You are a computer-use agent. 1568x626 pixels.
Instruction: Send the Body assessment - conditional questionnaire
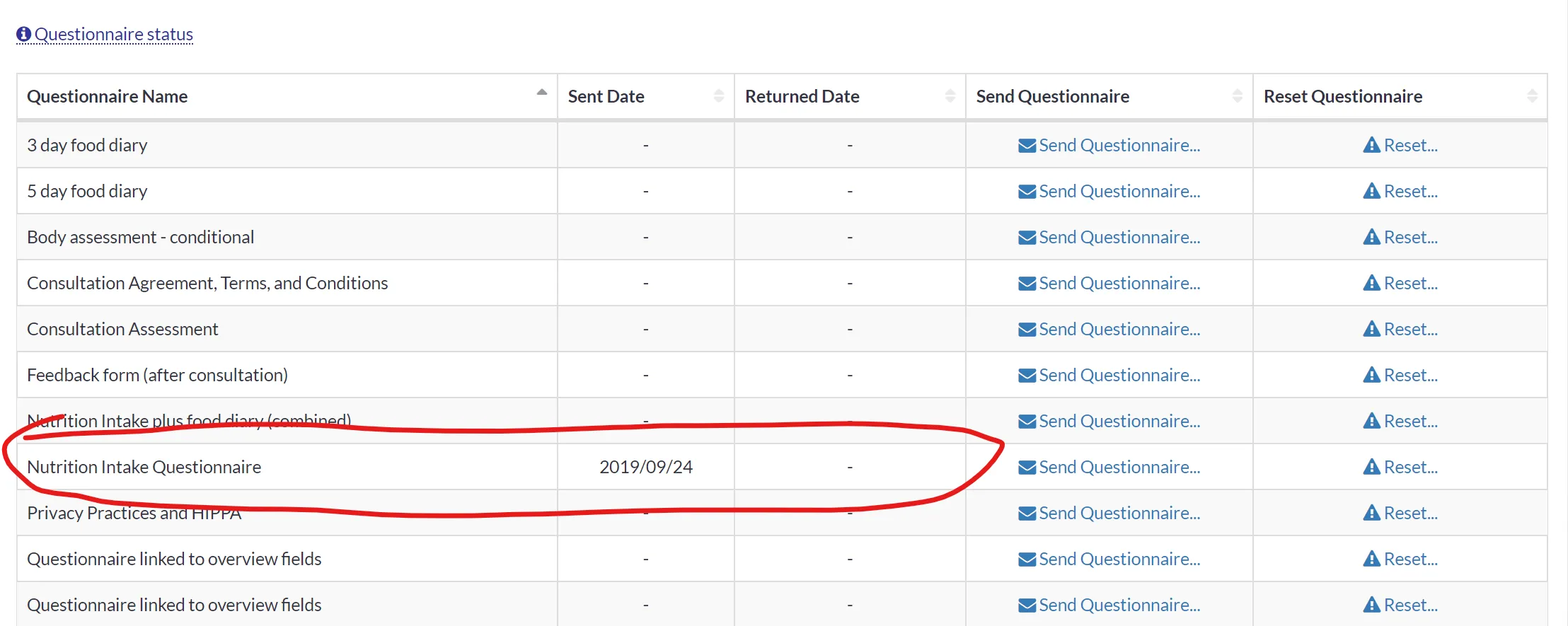click(x=1119, y=237)
